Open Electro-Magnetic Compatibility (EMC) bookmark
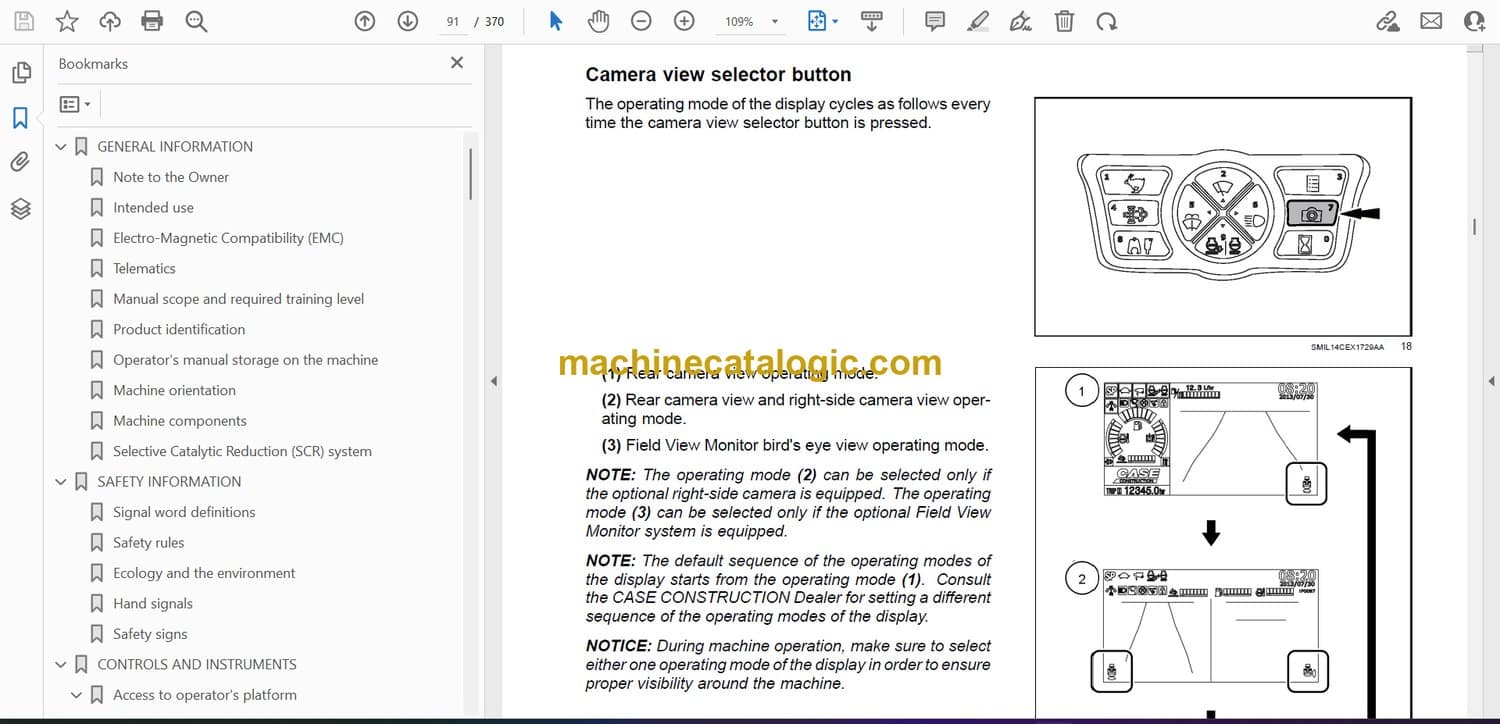Image resolution: width=1500 pixels, height=724 pixels. coord(228,238)
